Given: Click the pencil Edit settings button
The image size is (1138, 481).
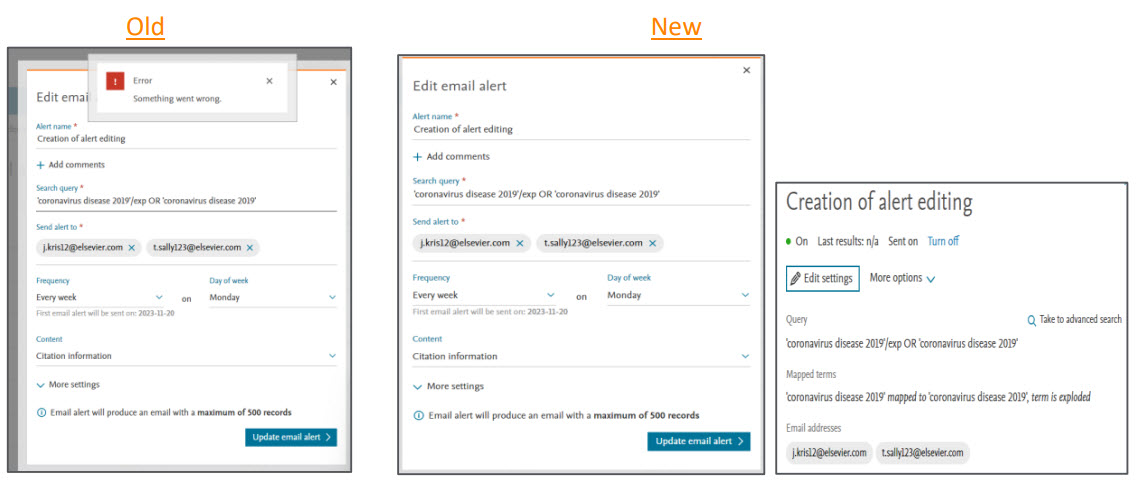Looking at the screenshot, I should [822, 278].
